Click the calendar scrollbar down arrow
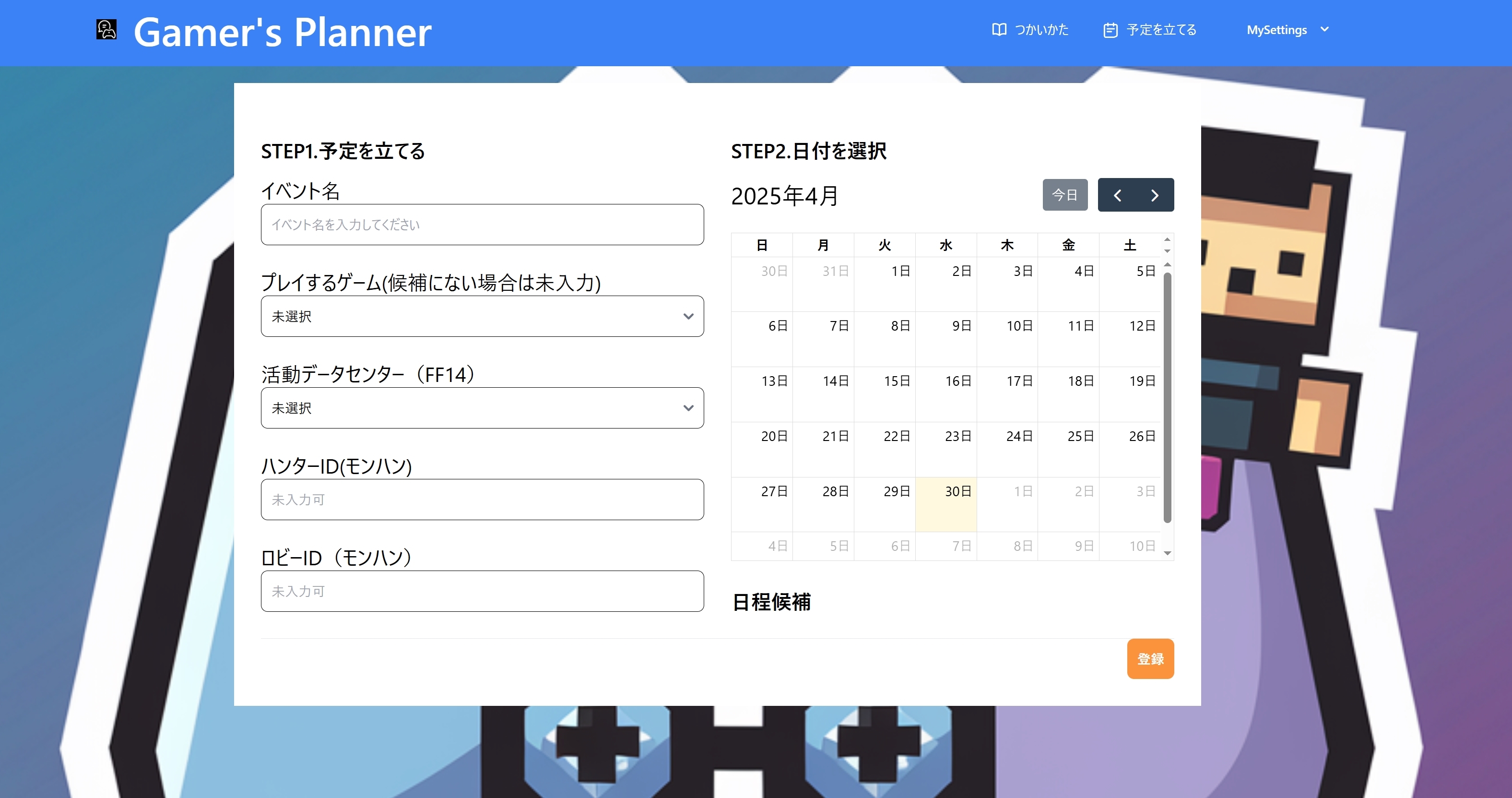1512x798 pixels. point(1167,553)
